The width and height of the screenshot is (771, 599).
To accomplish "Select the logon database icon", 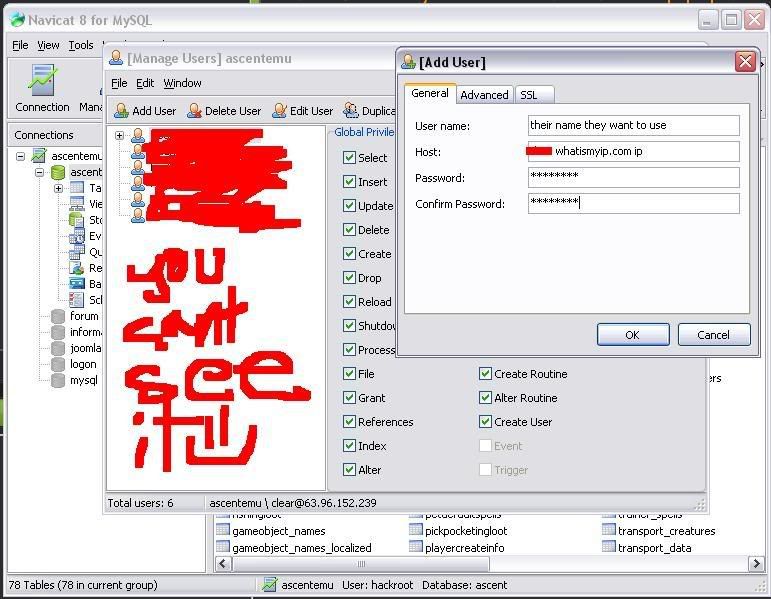I will [58, 364].
